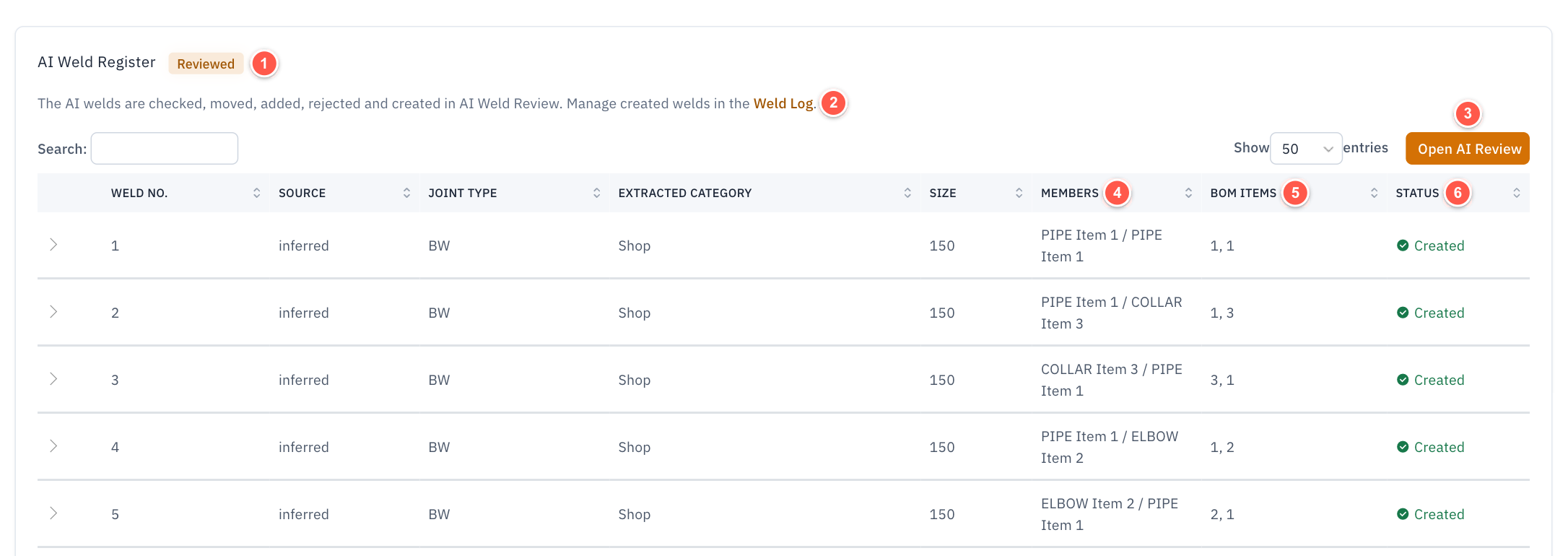The height and width of the screenshot is (556, 1568).
Task: Expand row for weld number 1
Action: click(53, 245)
